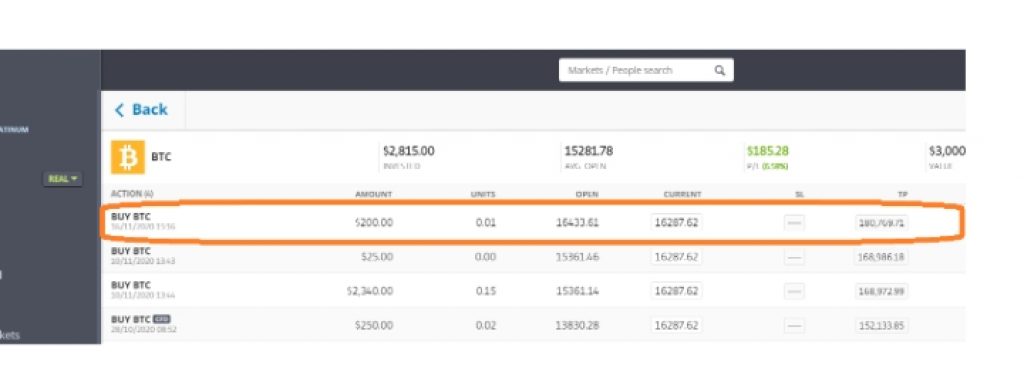Edit the take profit value 168,986.18
The width and height of the screenshot is (1024, 385).
coord(882,257)
